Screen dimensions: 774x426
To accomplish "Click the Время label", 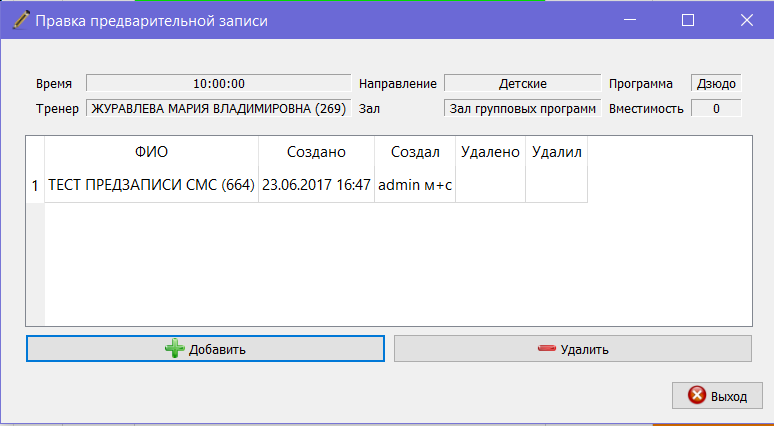I will [54, 84].
